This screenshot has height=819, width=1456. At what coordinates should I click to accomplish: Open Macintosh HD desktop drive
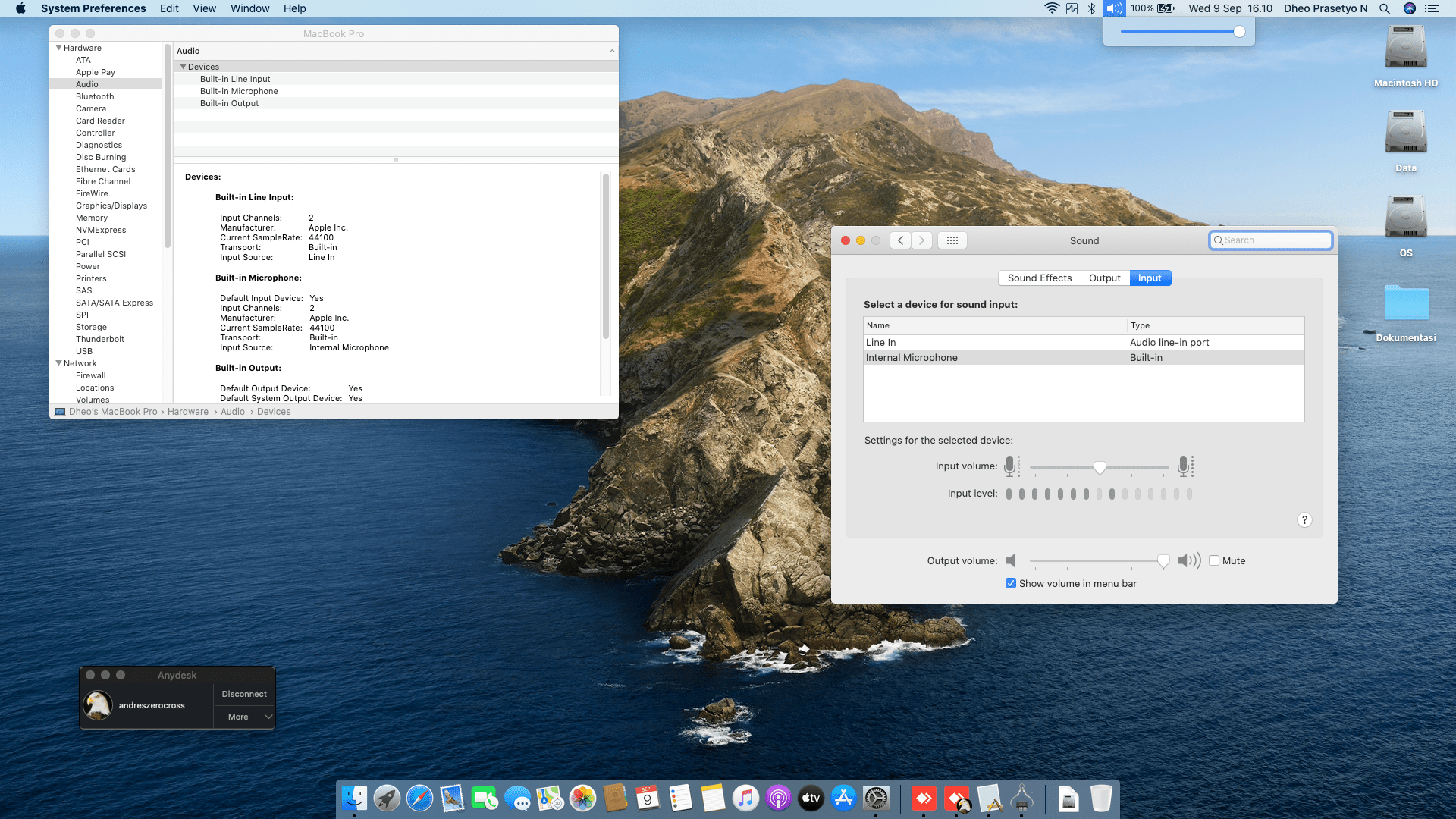pyautogui.click(x=1406, y=56)
